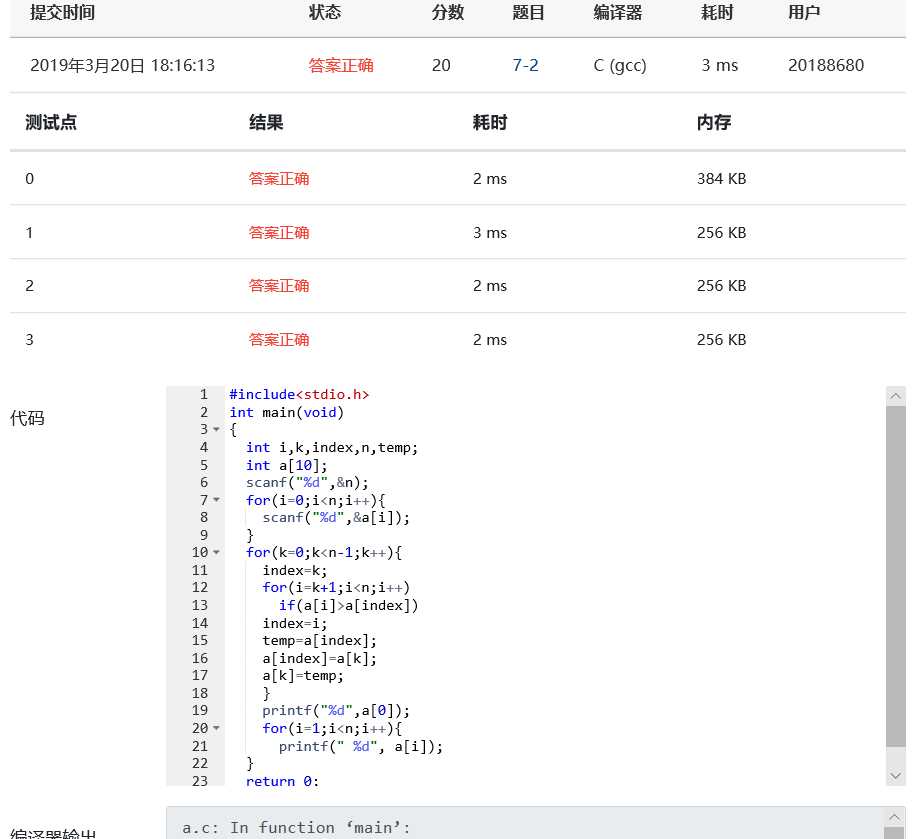Screen dimensions: 922x839
Task: Collapse code fold arrow at line 10
Action: (216, 553)
